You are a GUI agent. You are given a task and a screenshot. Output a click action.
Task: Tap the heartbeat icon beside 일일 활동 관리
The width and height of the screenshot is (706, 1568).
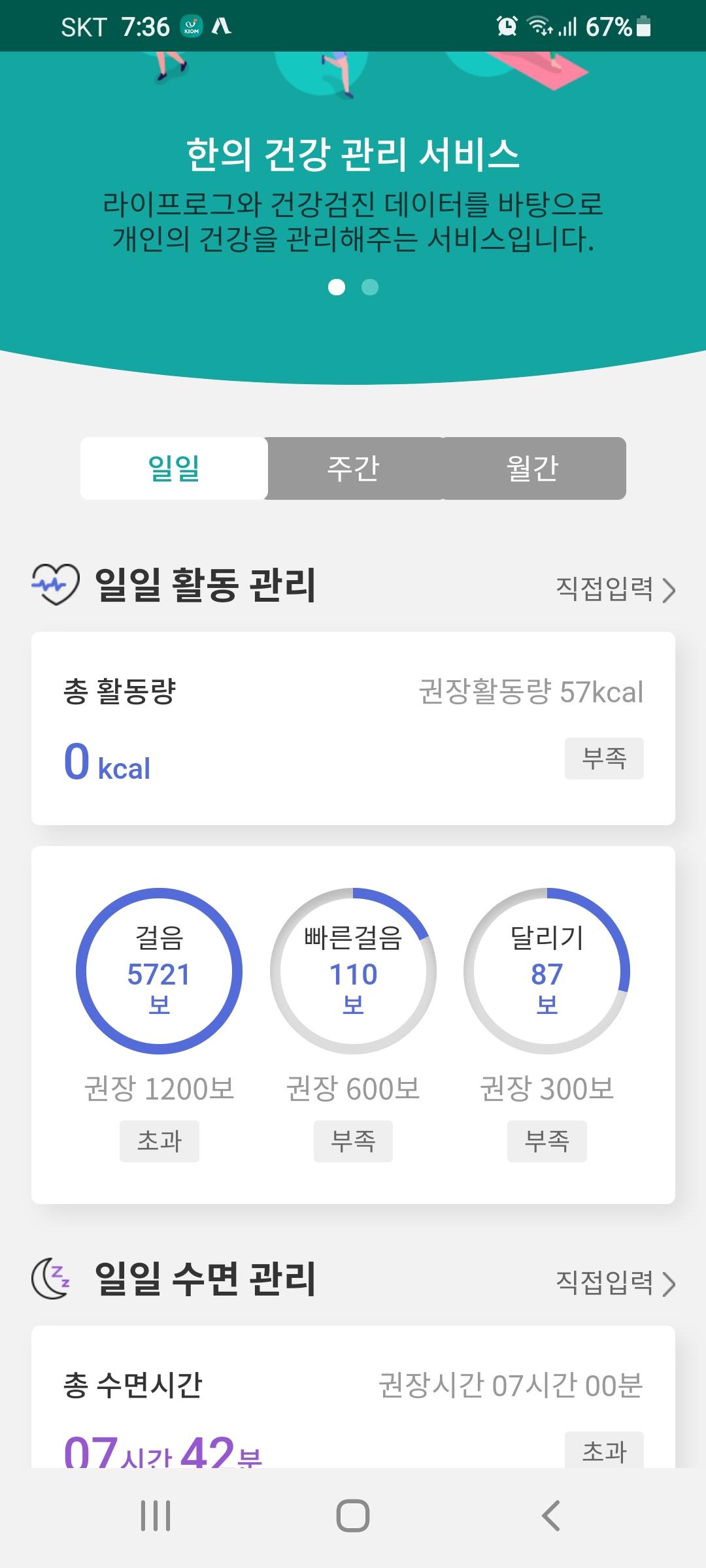(x=56, y=585)
